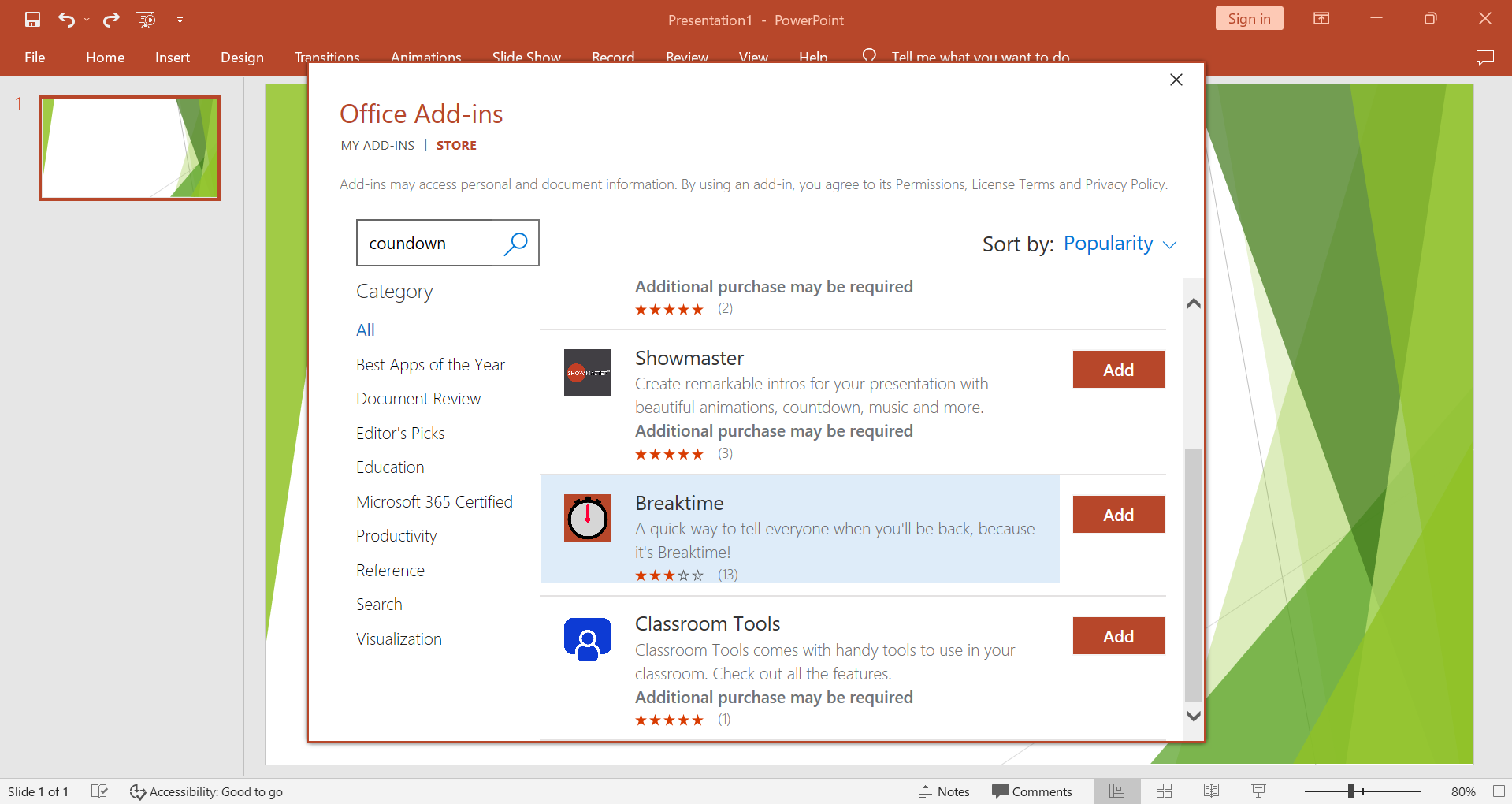
Task: Add the Showmaster add-in
Action: click(1118, 370)
